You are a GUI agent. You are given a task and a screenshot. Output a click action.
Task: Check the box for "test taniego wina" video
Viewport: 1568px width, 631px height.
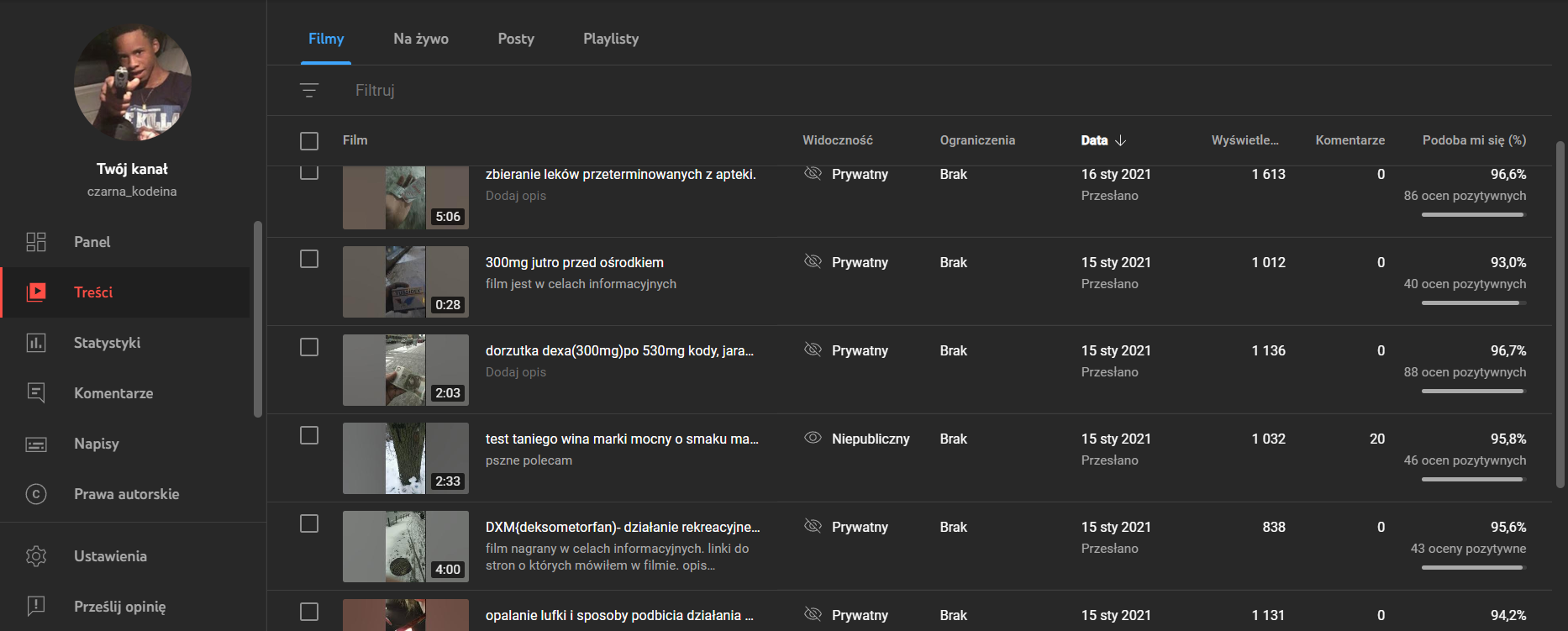point(309,435)
